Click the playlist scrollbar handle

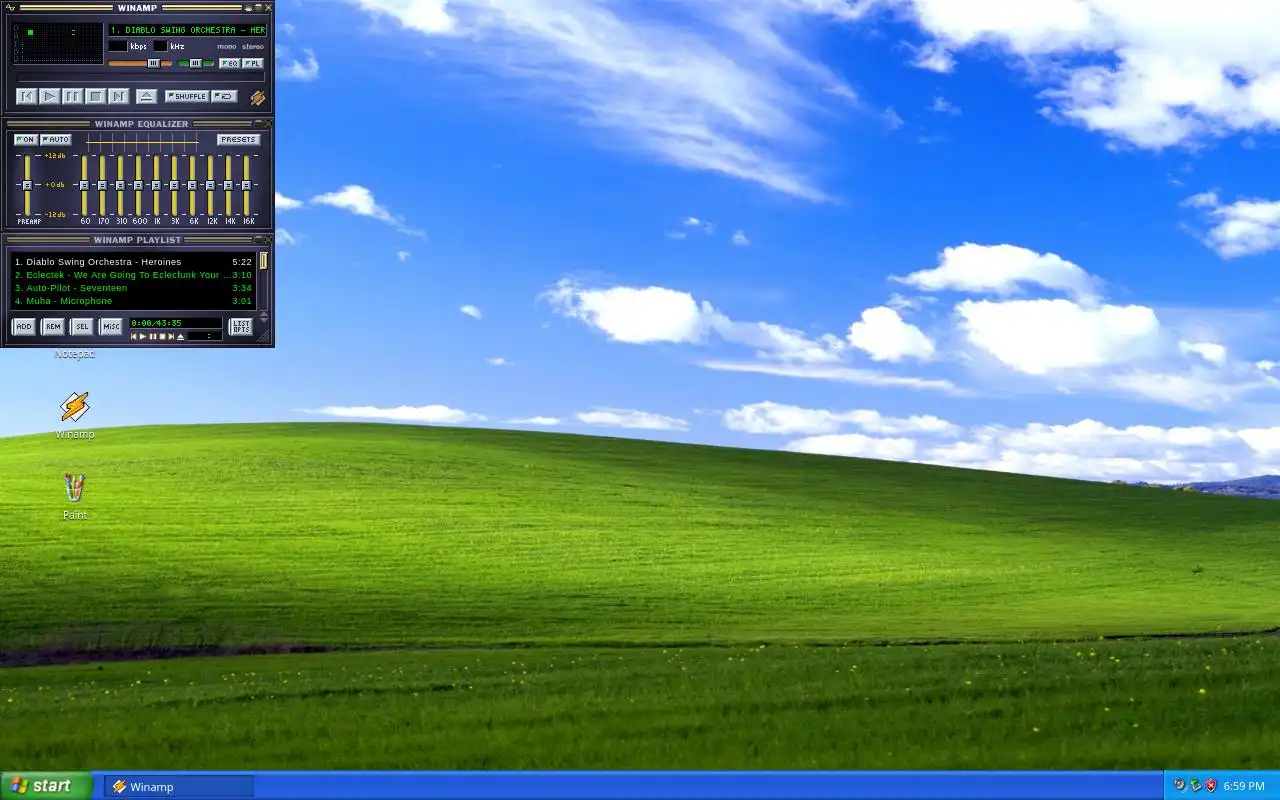264,261
